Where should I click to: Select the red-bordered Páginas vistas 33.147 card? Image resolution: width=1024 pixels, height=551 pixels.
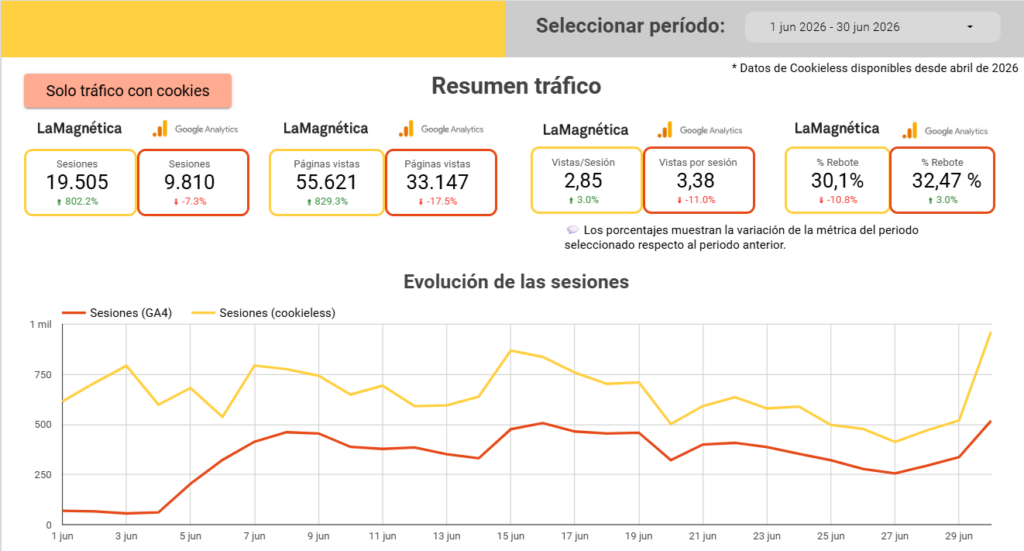441,182
